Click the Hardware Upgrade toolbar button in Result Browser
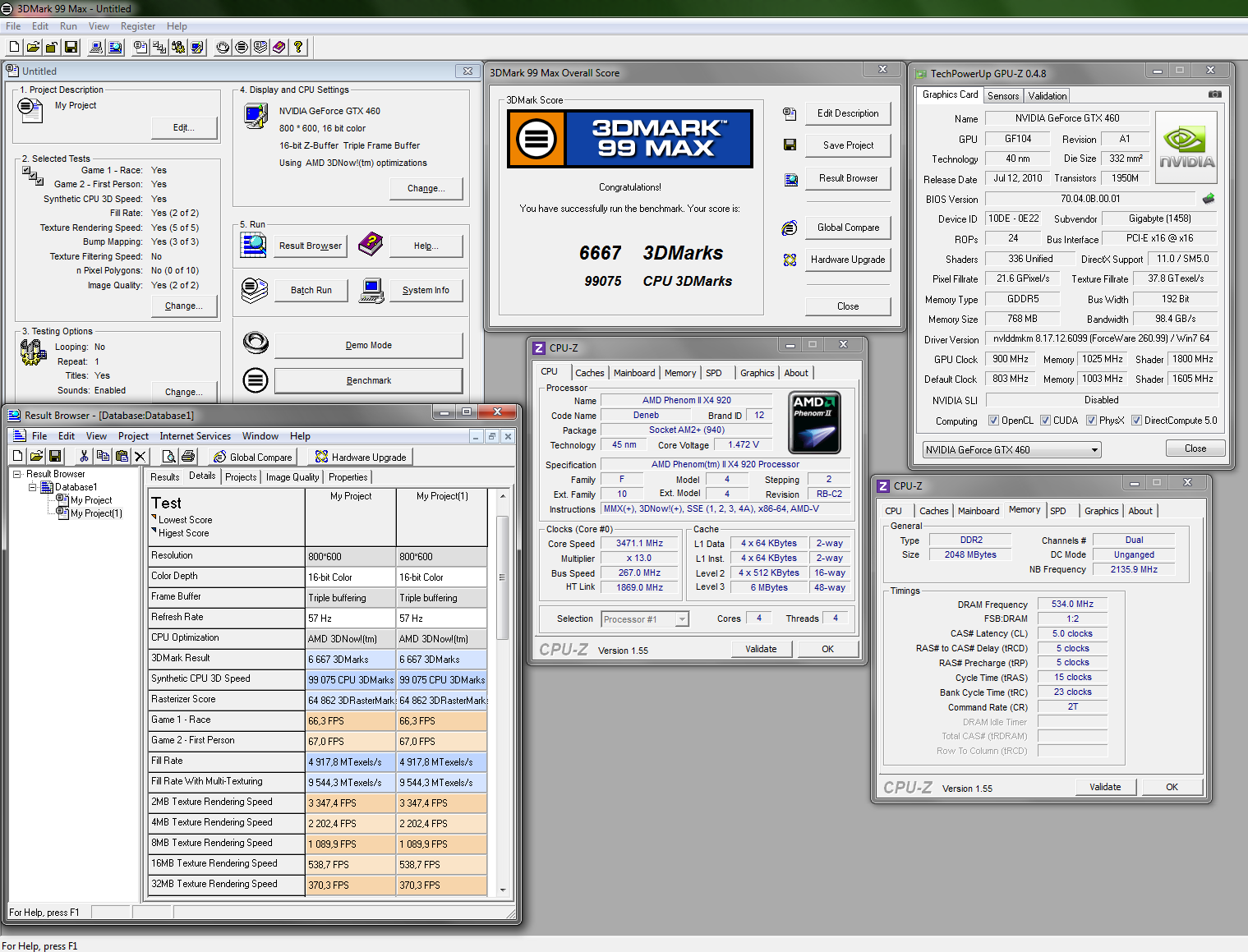 (x=360, y=457)
